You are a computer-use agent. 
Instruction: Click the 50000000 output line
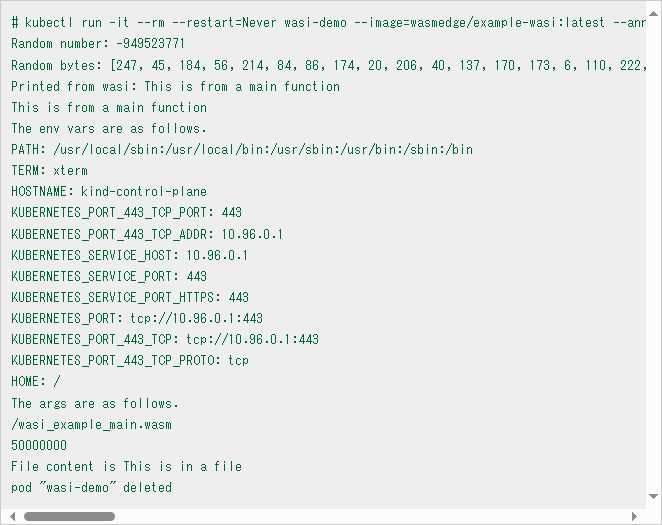point(39,445)
